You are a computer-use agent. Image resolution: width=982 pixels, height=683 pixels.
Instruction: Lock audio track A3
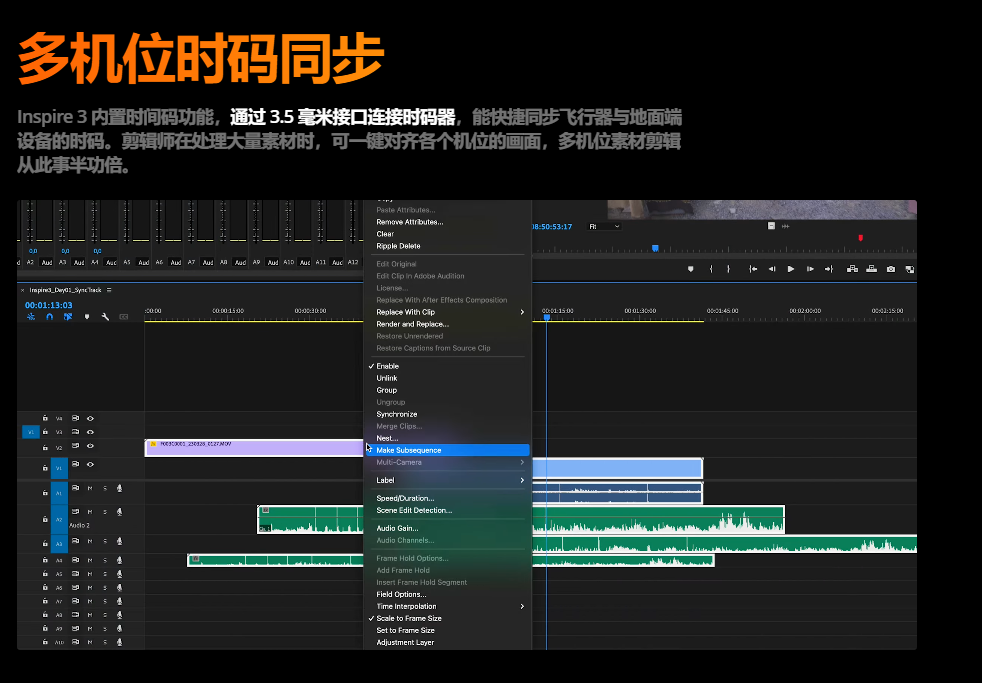point(45,543)
